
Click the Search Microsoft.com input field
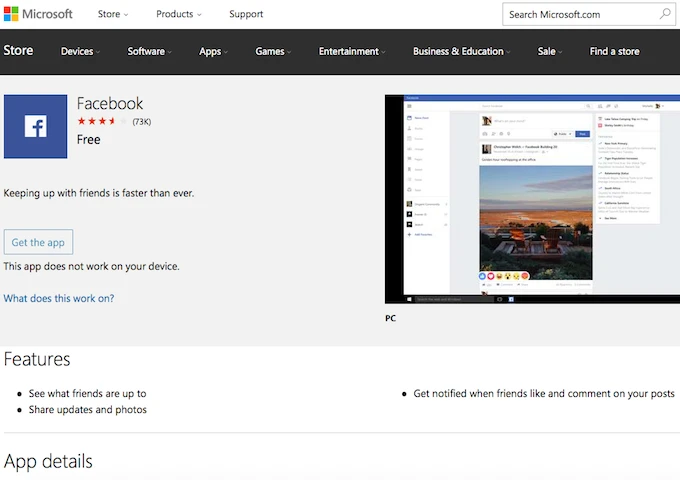580,14
